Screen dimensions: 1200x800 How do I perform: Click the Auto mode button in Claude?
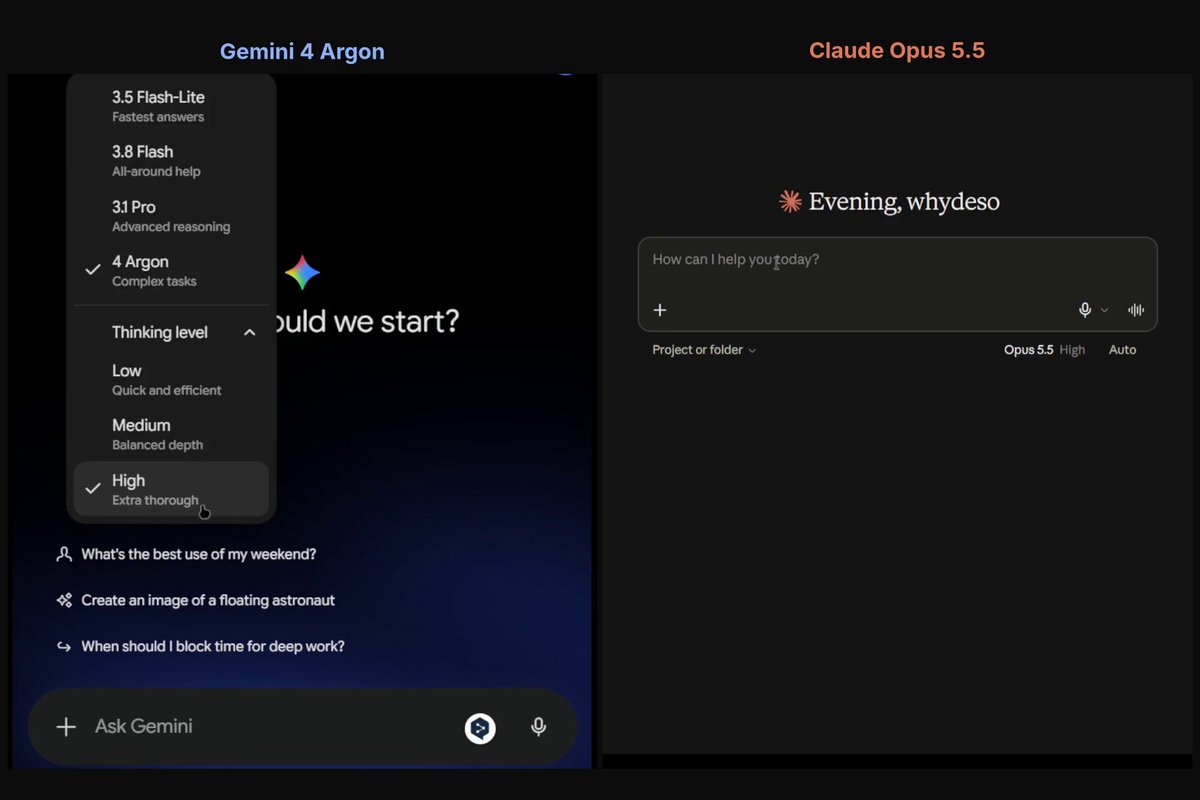pyautogui.click(x=1122, y=350)
